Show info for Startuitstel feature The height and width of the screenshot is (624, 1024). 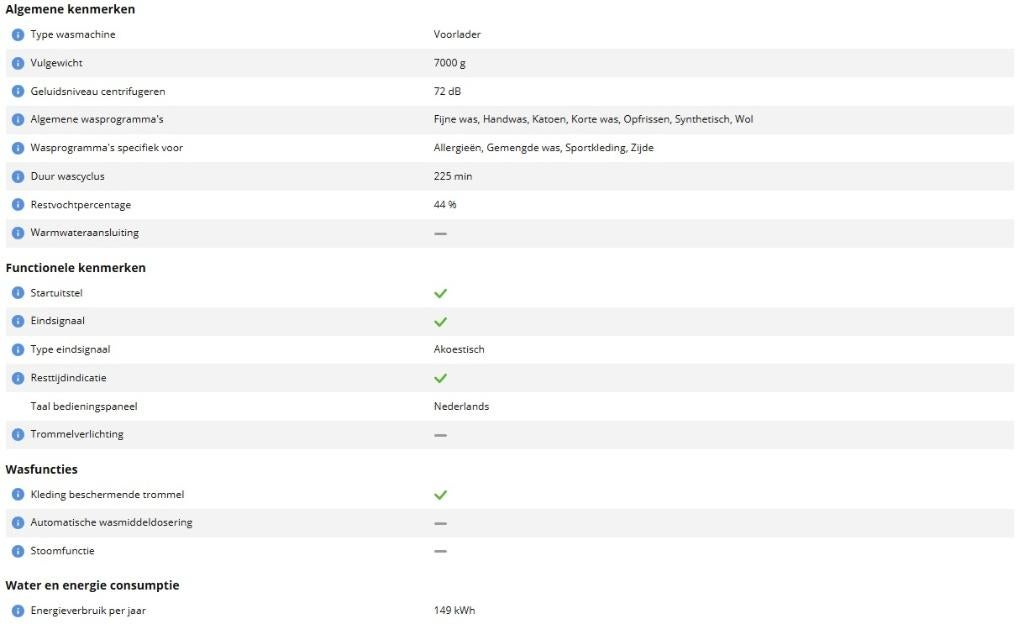coord(18,293)
